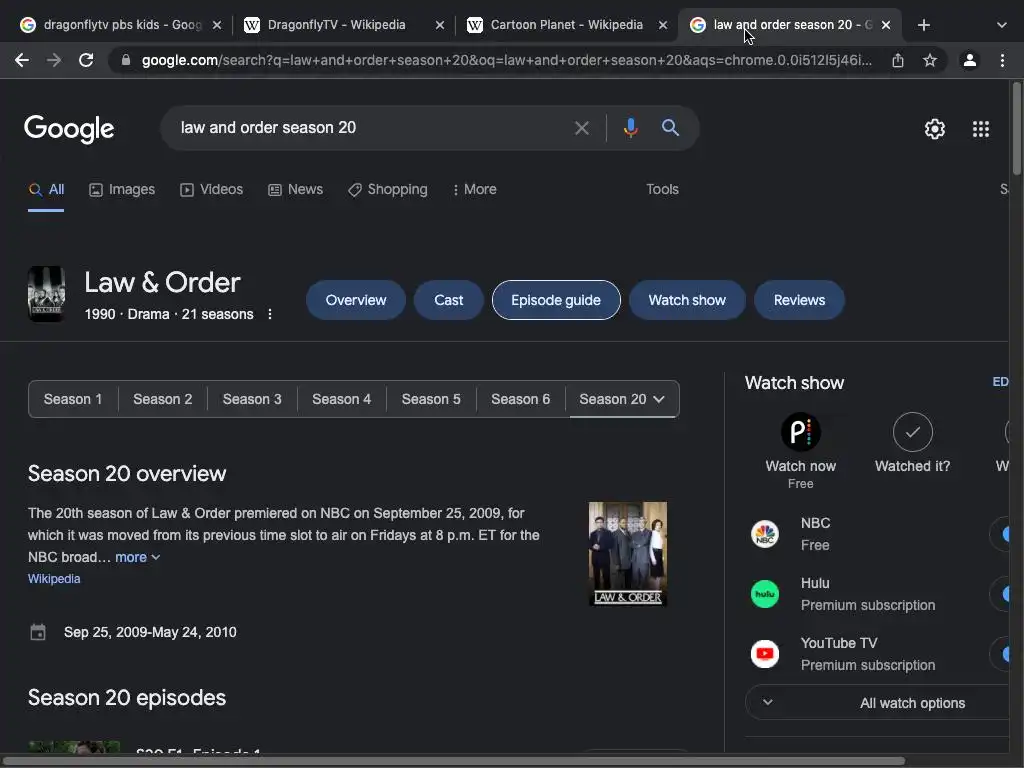Close the Cartoon Planet Wikipedia tab
This screenshot has width=1024, height=768.
(663, 25)
